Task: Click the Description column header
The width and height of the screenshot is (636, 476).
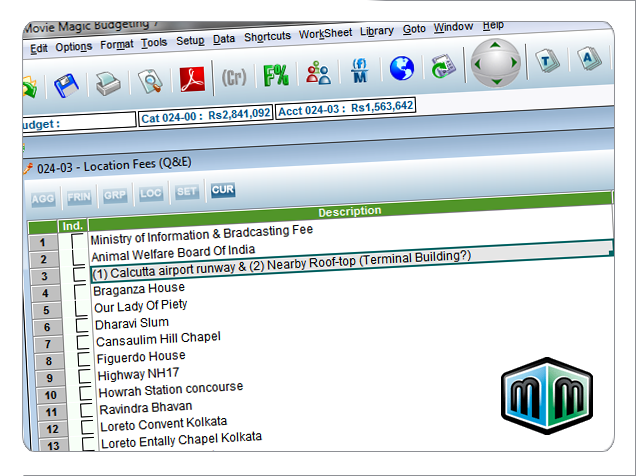Action: click(350, 211)
